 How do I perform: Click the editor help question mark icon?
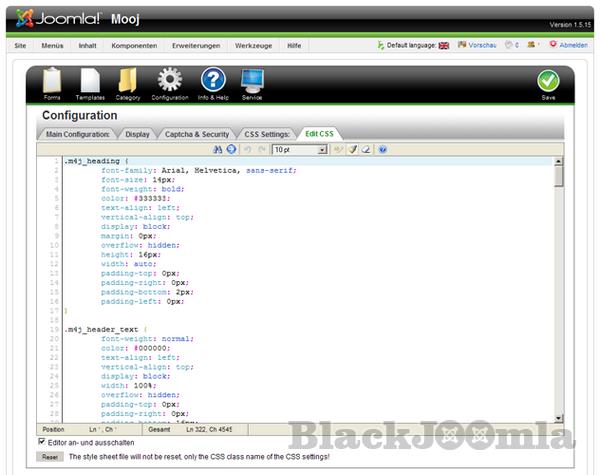coord(382,149)
